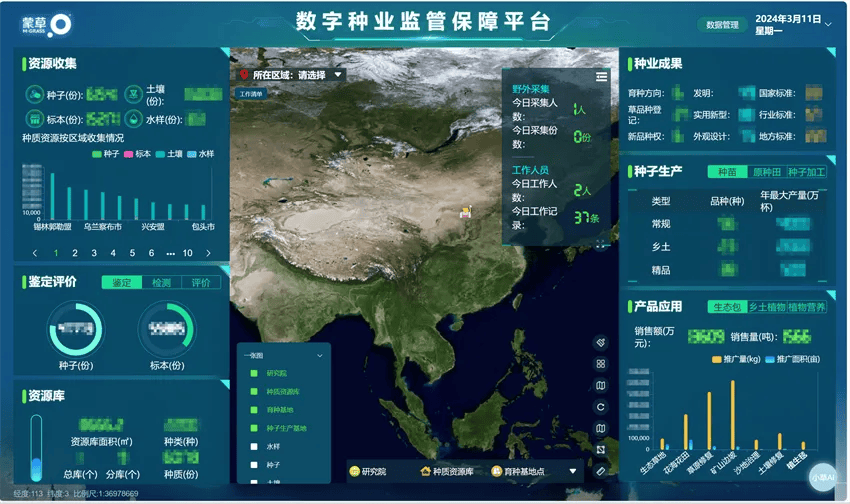The width and height of the screenshot is (850, 504).
Task: Expand the bottom legend bar dropdown arrow
Action: click(x=572, y=471)
